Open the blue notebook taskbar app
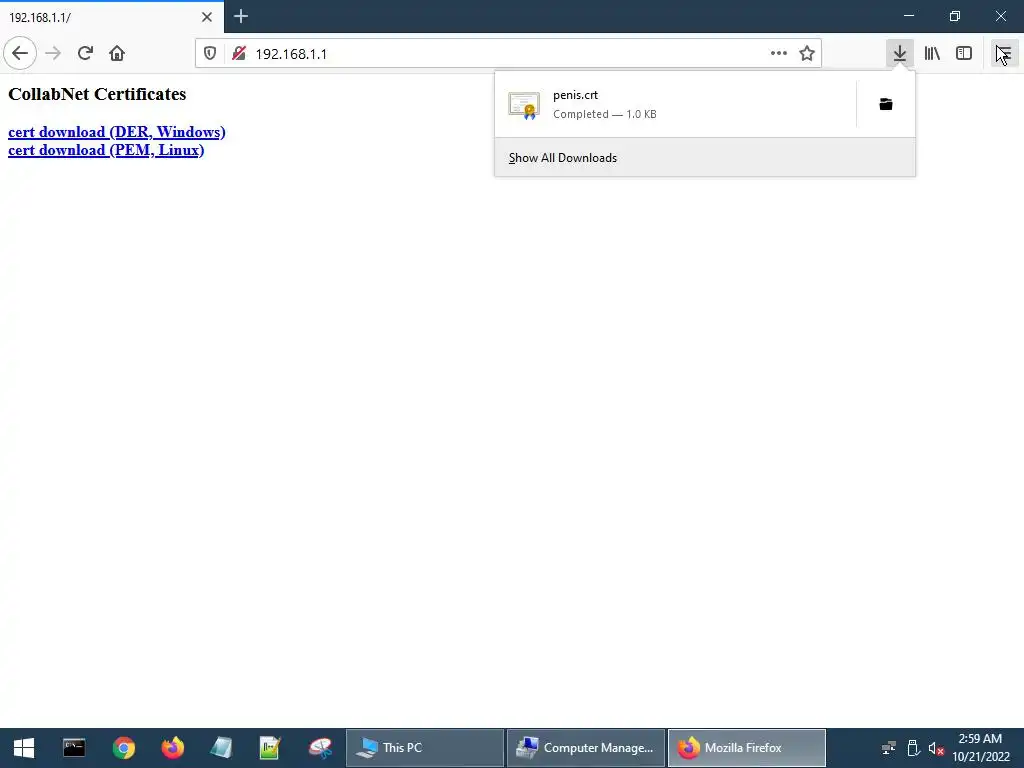 pos(221,748)
